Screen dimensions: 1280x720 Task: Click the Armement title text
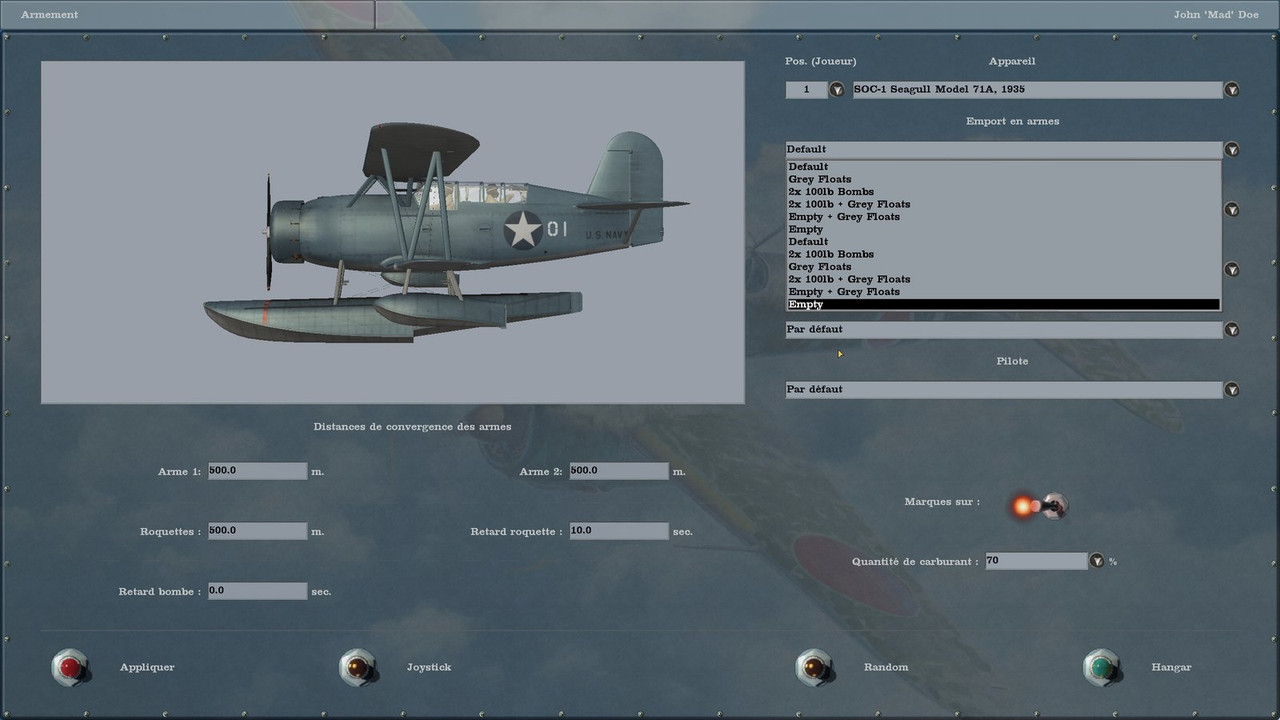(x=49, y=15)
